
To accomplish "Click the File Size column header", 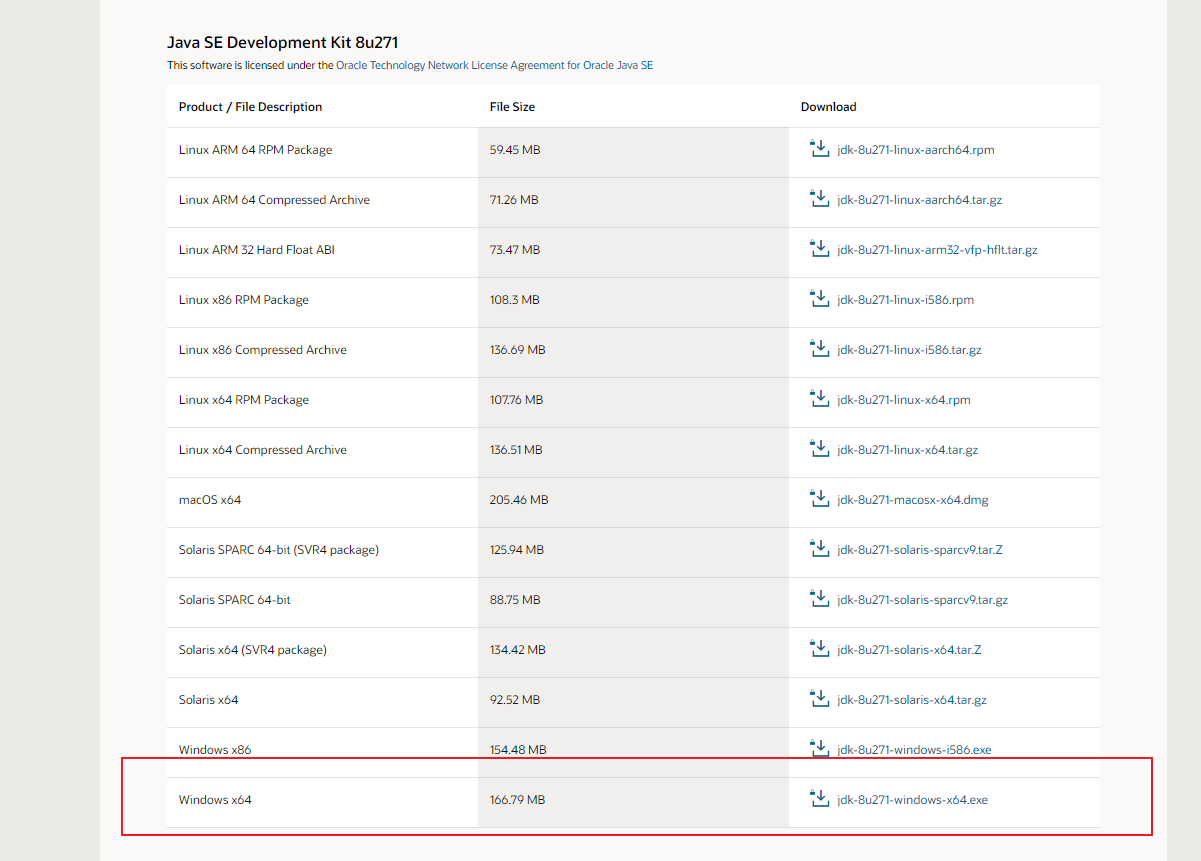I will pyautogui.click(x=512, y=107).
